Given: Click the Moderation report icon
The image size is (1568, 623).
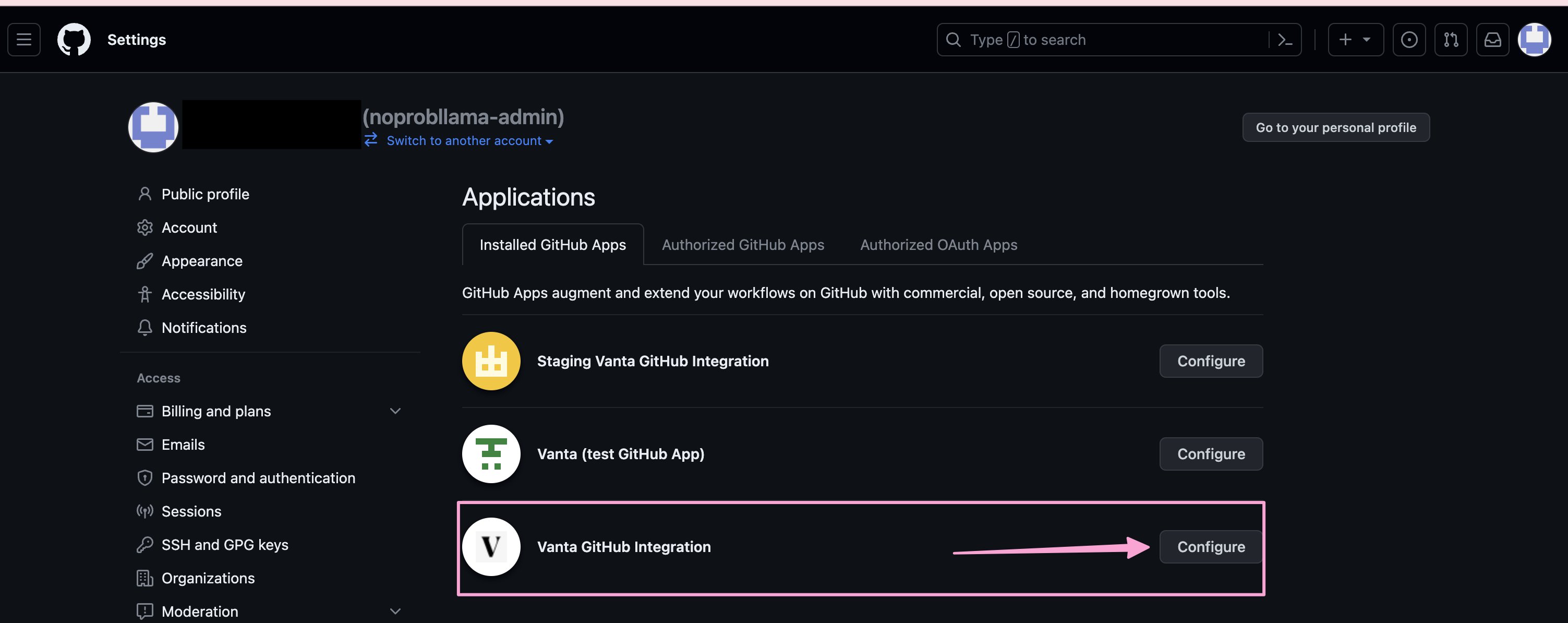Looking at the screenshot, I should coord(145,612).
